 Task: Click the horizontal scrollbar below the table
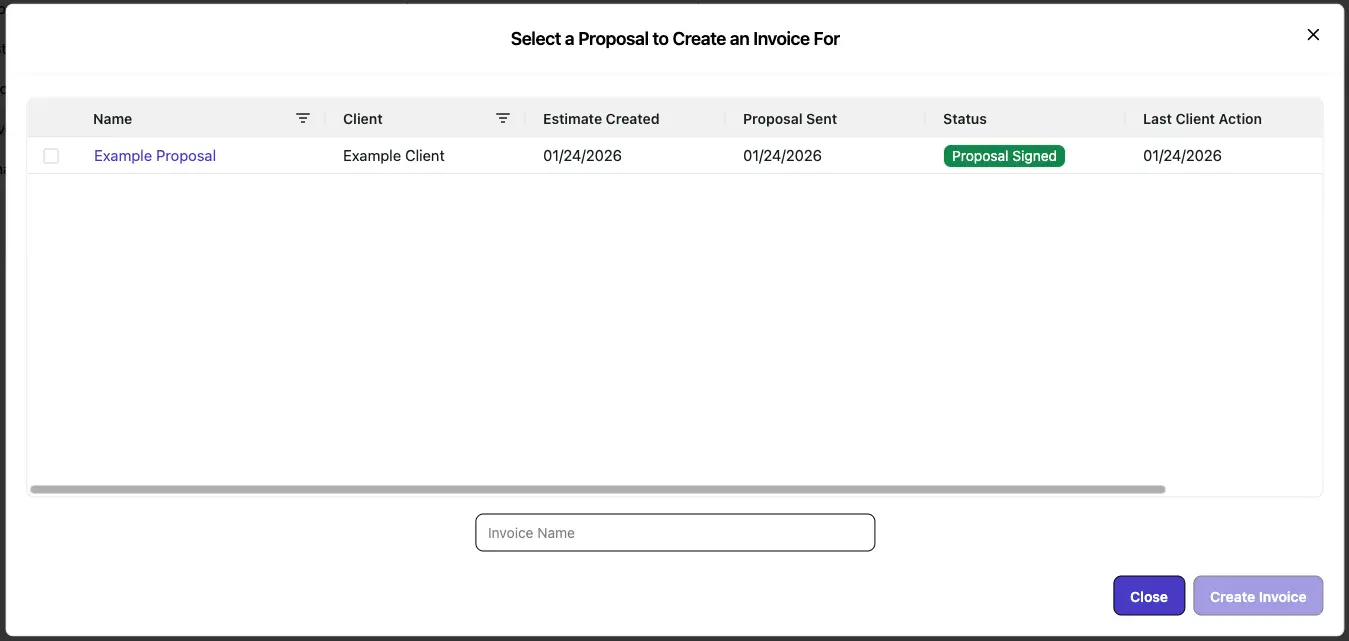click(596, 489)
